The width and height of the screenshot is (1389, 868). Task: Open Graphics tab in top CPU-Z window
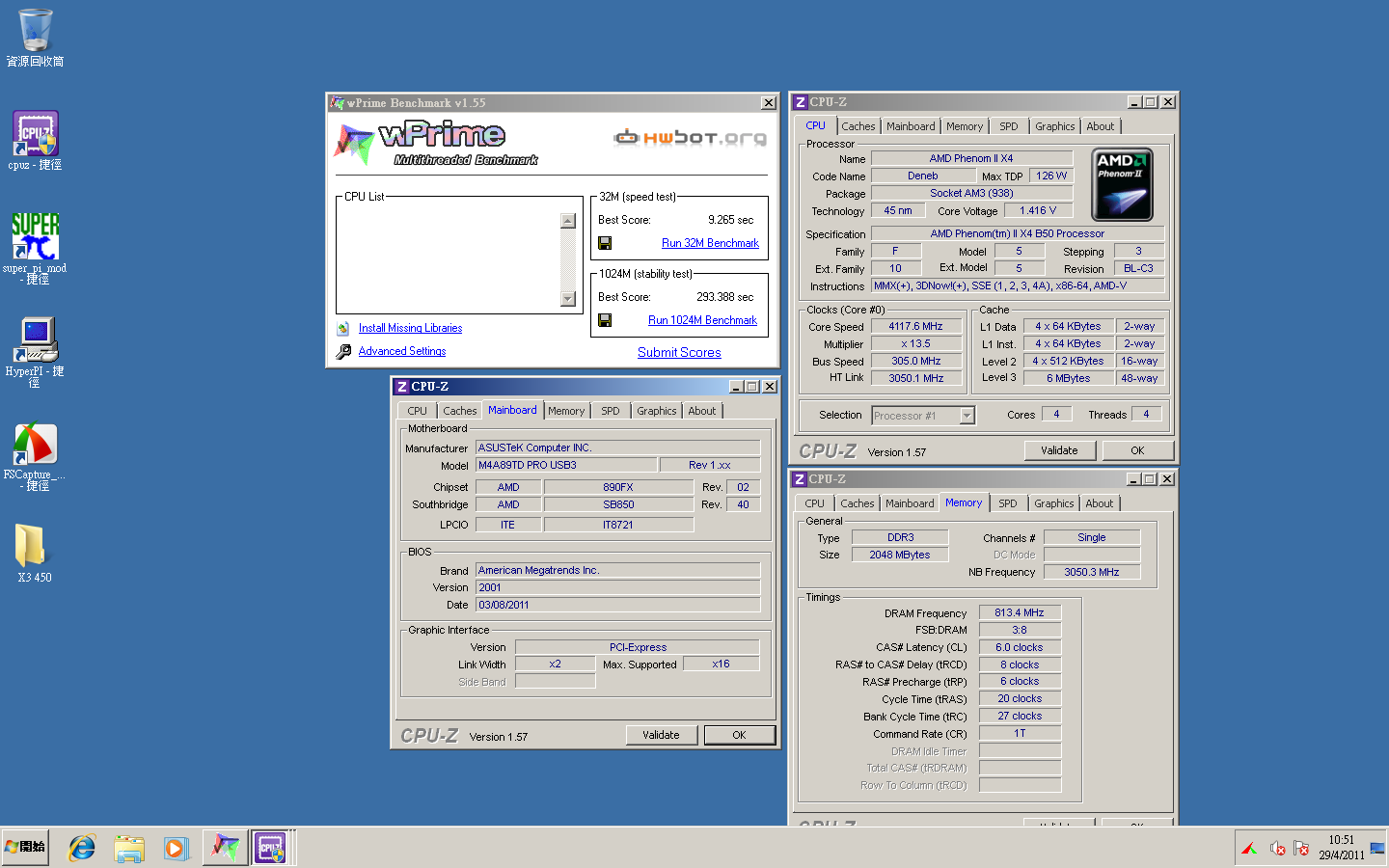(1055, 126)
